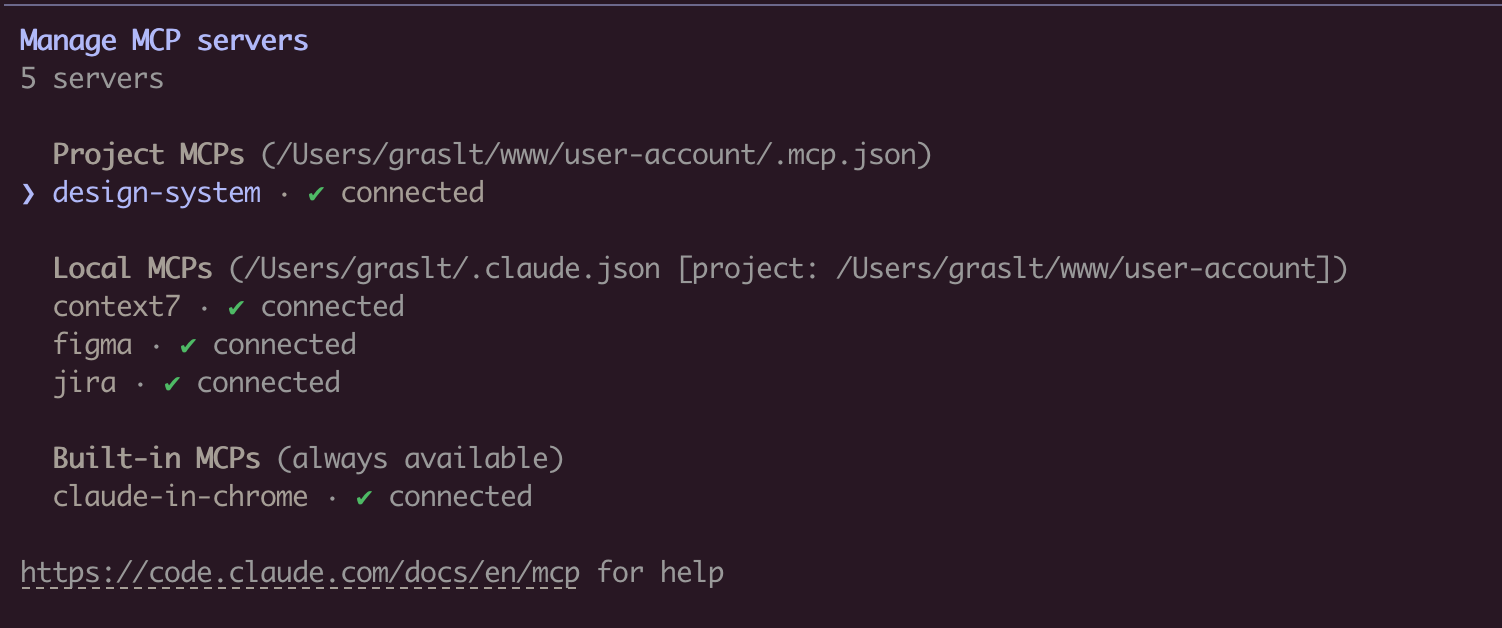The width and height of the screenshot is (1502, 628).
Task: Click the green checkmark next to figma
Action: click(x=188, y=345)
